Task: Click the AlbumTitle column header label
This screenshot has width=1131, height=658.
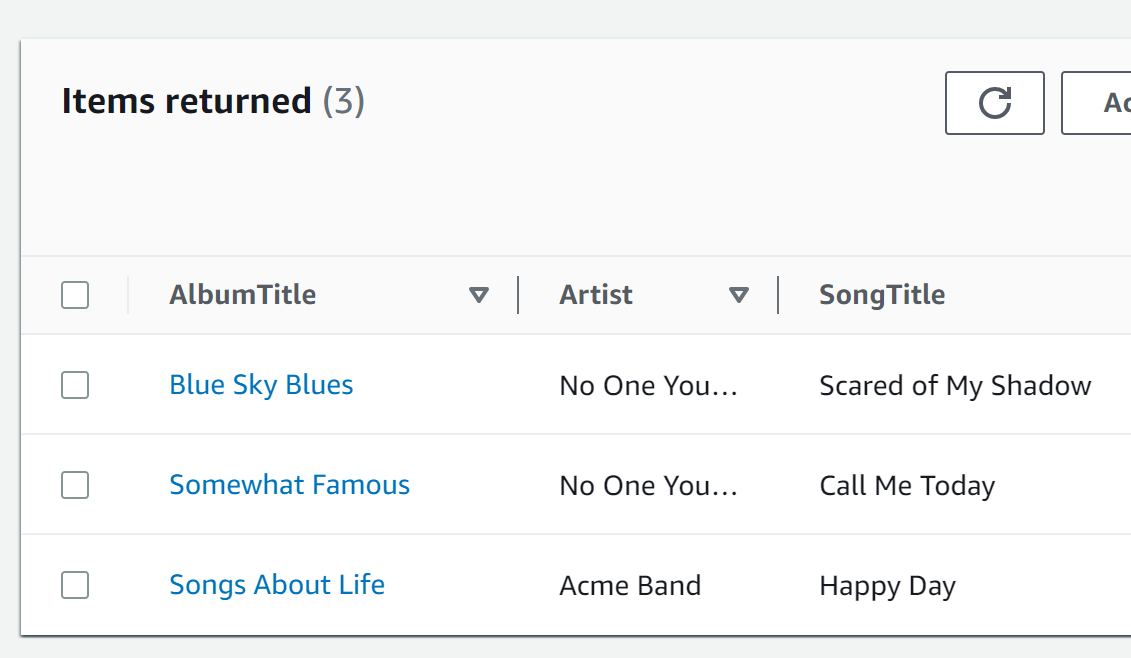Action: click(x=242, y=294)
